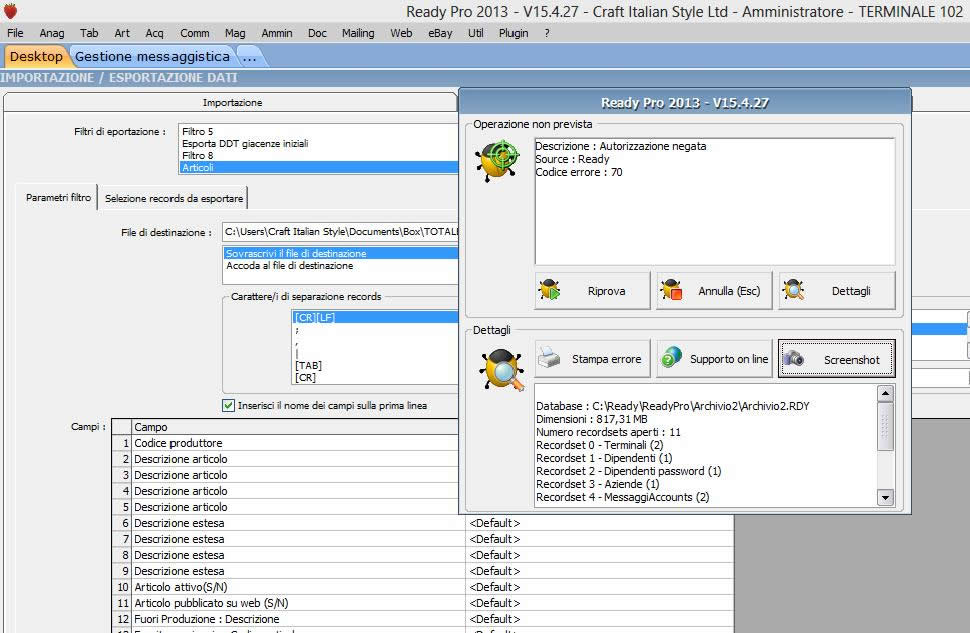
Task: Open the Doc menu
Action: coord(317,33)
